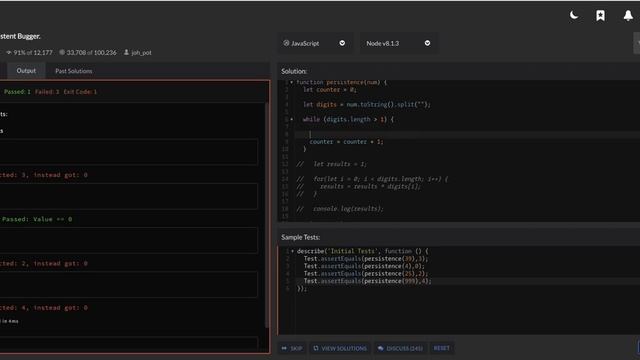Click the View Solutions icon
Viewport: 640px width, 360px height.
tap(316, 348)
